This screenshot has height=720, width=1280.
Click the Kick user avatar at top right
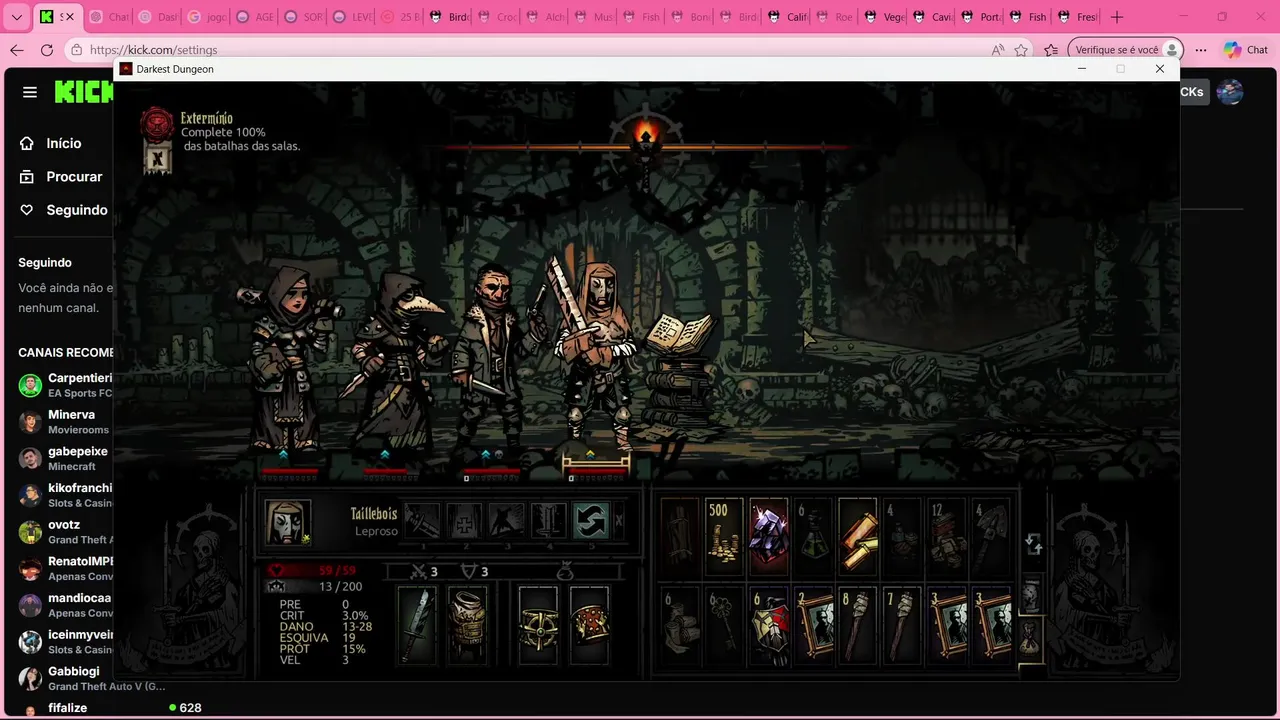click(1230, 92)
